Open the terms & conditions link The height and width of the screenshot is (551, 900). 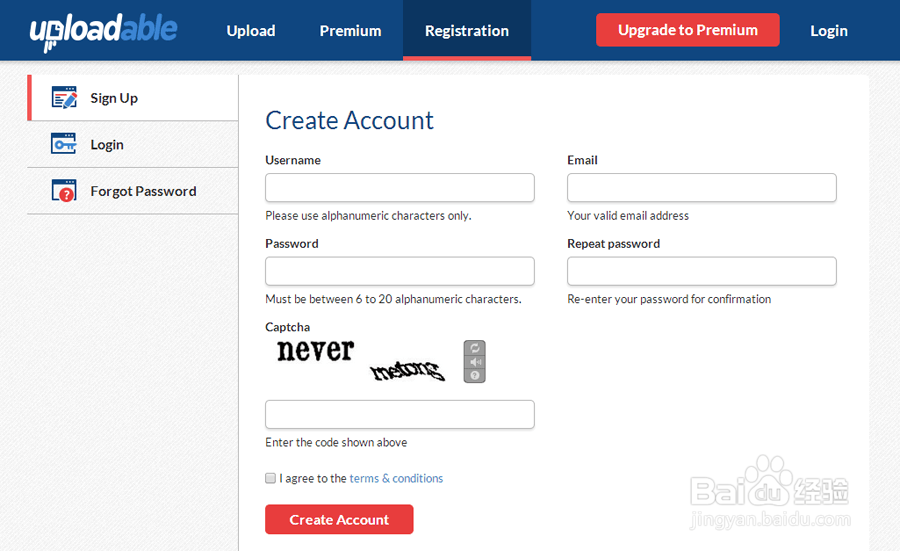(396, 478)
